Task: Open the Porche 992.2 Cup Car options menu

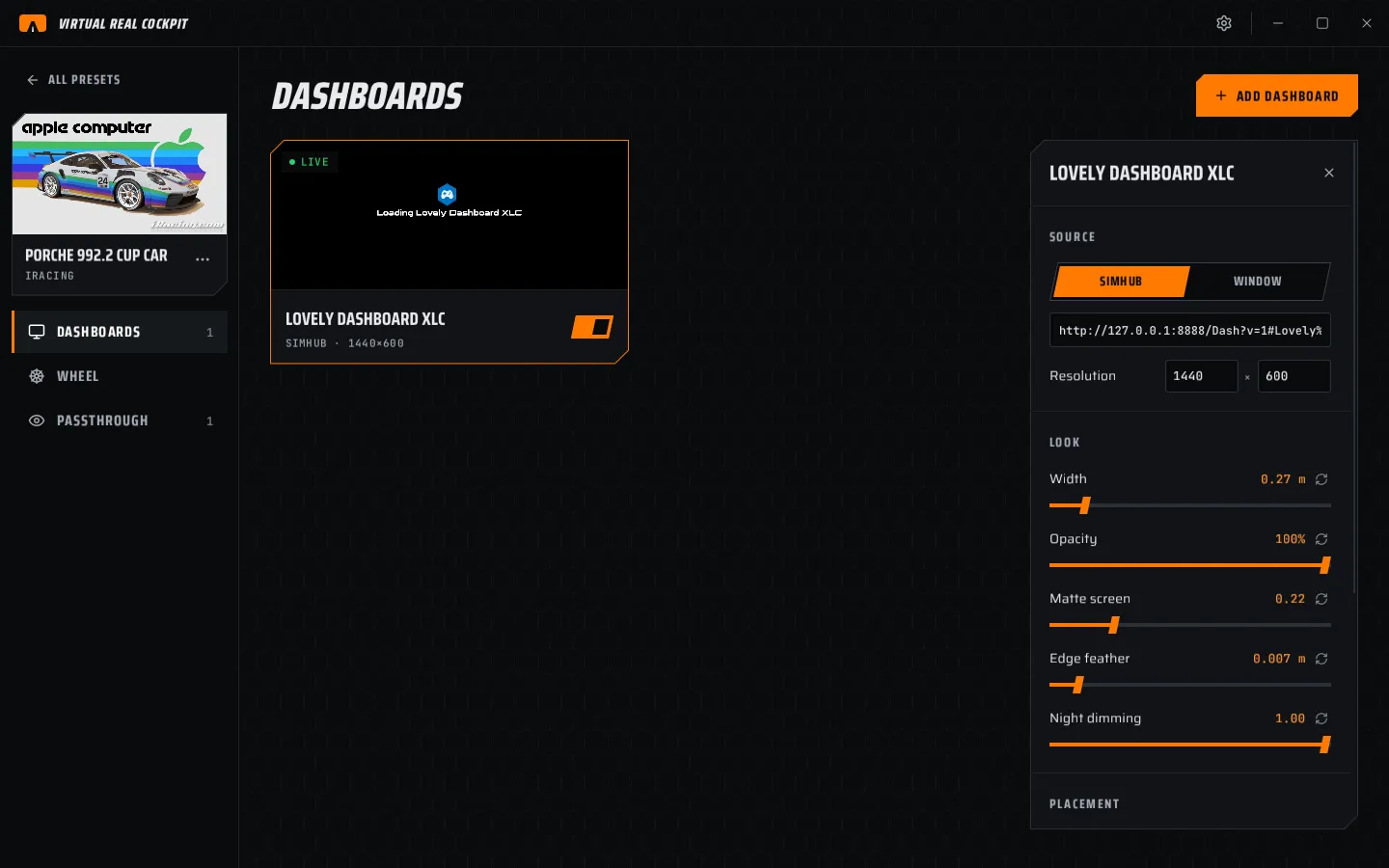Action: (203, 258)
